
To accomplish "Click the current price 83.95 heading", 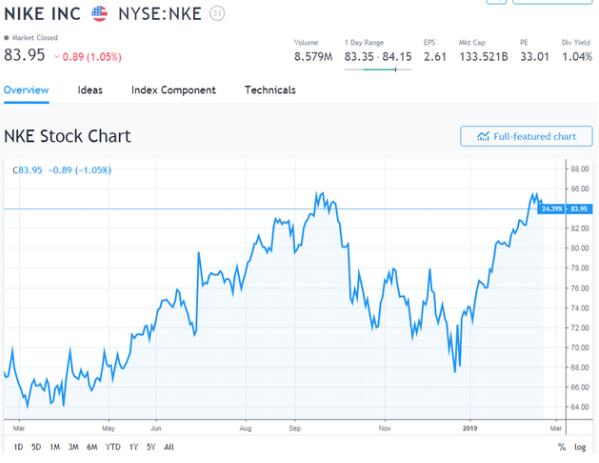I will (x=24, y=55).
